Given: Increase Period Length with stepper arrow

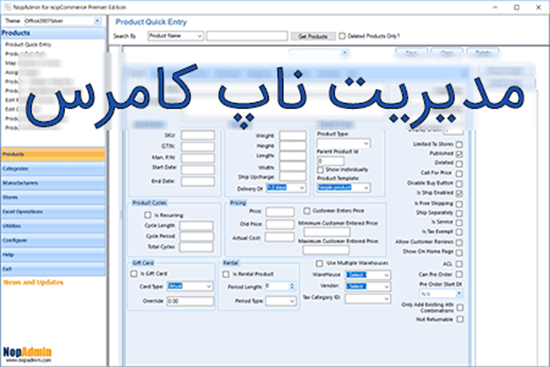Looking at the screenshot, I should 292,284.
